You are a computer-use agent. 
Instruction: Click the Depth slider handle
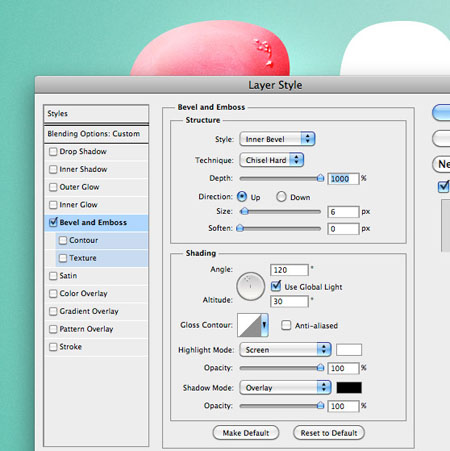click(320, 178)
